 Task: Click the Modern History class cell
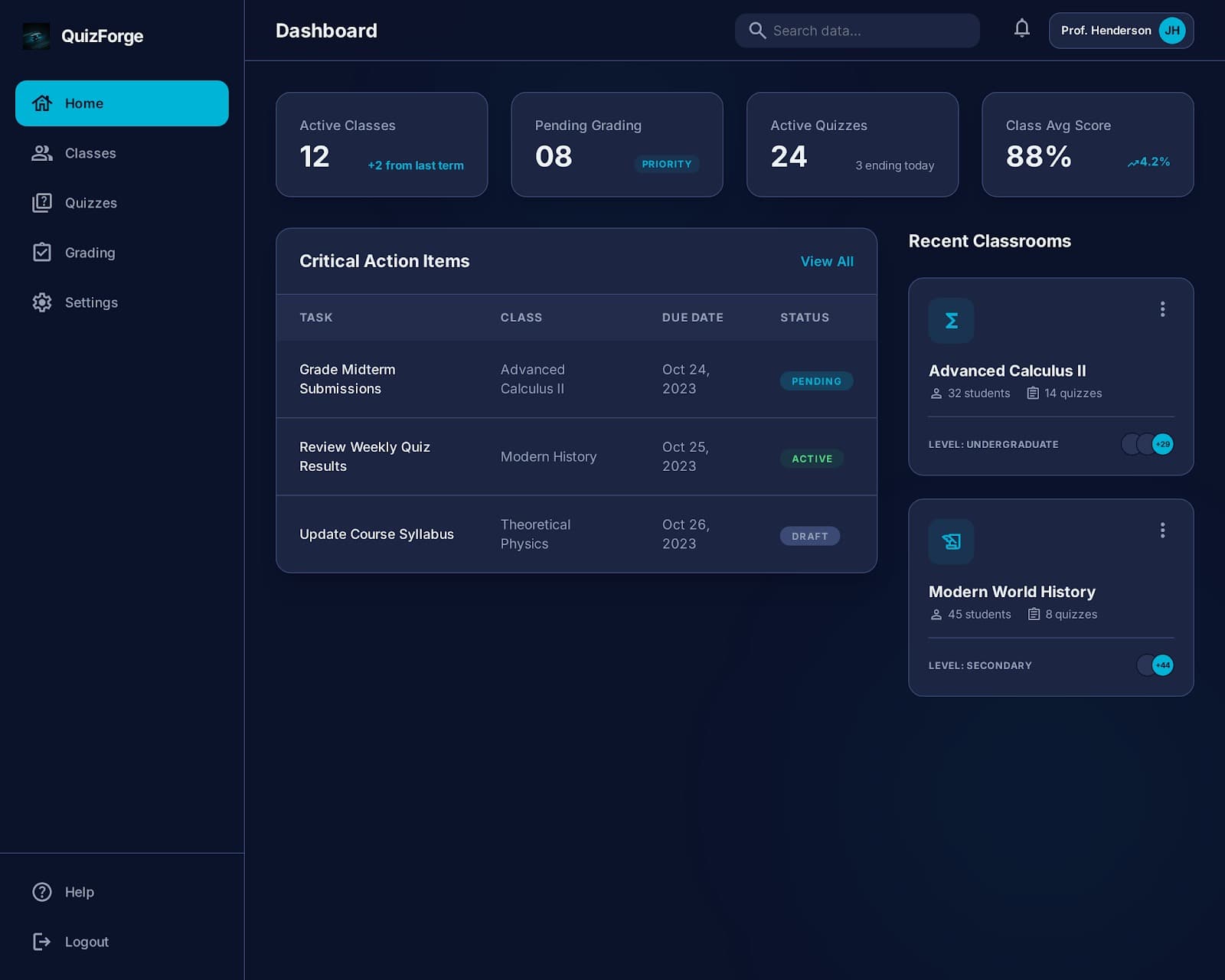[x=549, y=456]
